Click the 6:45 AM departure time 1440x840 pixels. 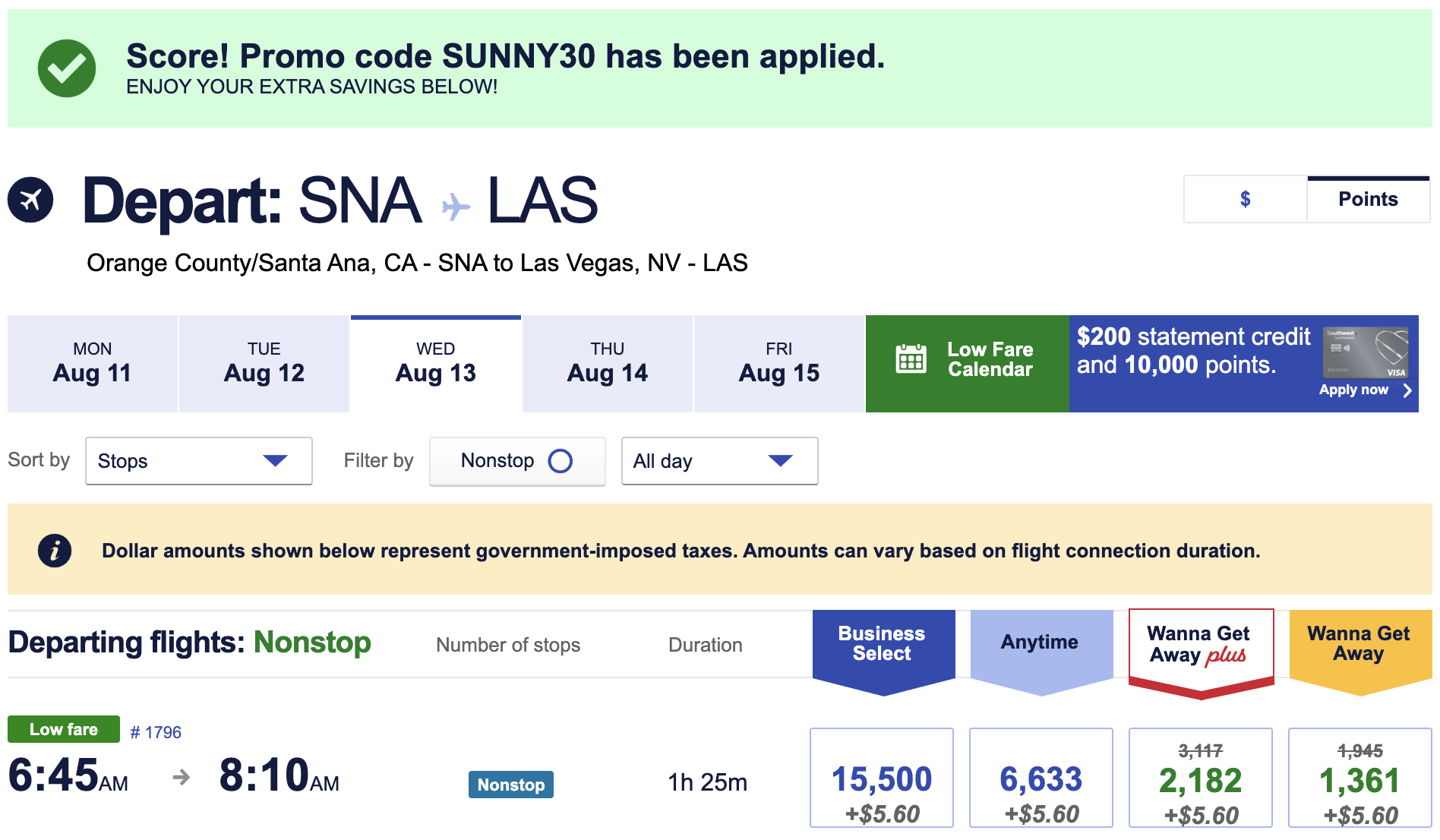tap(68, 775)
